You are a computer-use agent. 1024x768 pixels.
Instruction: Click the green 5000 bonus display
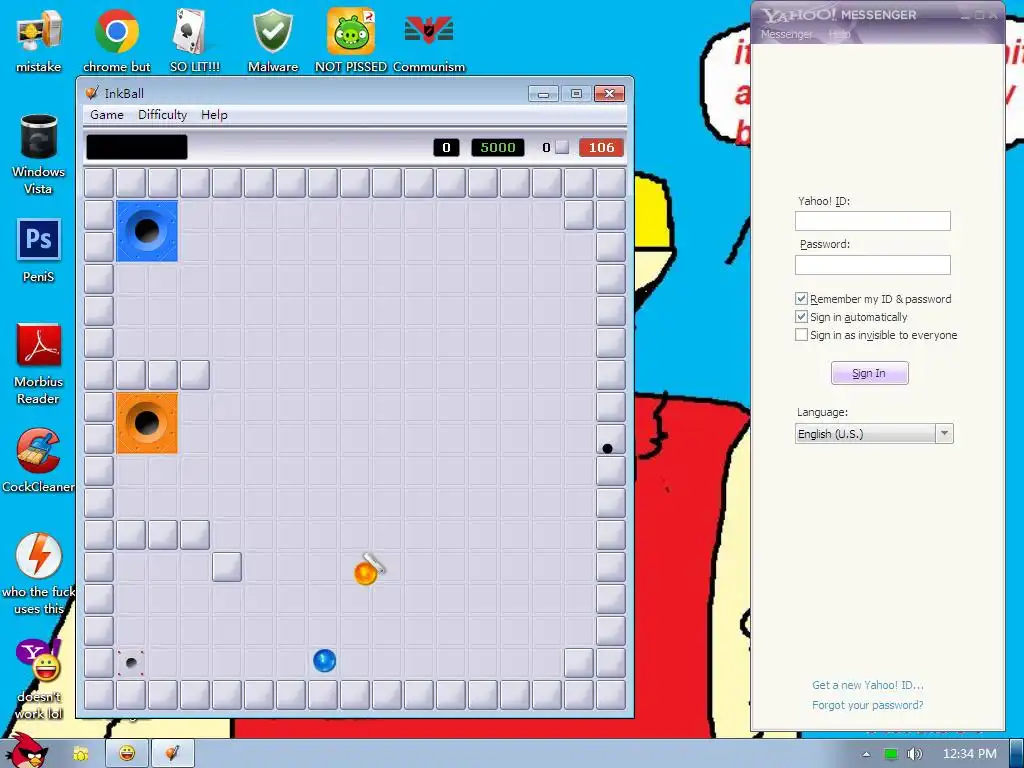pyautogui.click(x=498, y=148)
